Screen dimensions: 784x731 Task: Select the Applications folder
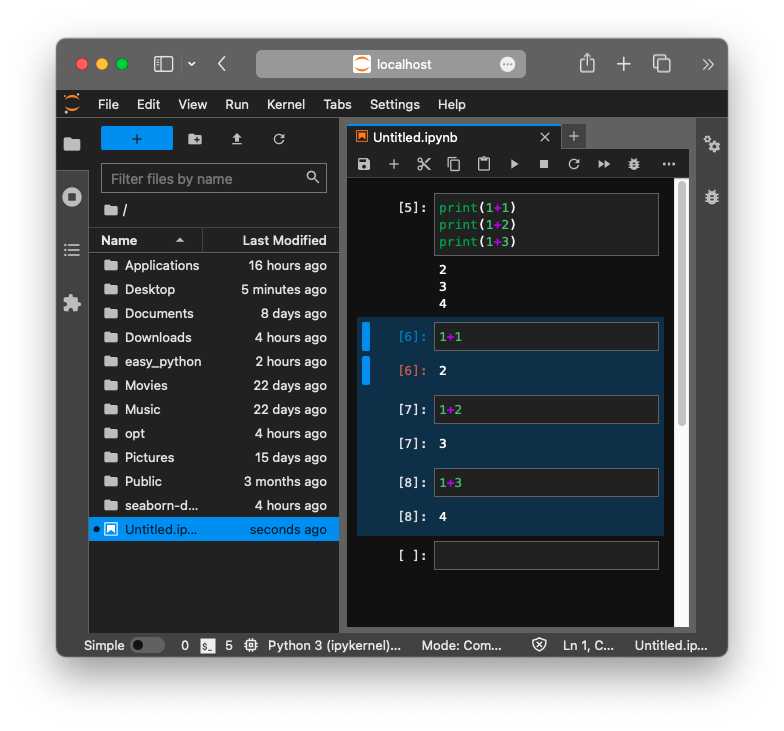(x=214, y=266)
